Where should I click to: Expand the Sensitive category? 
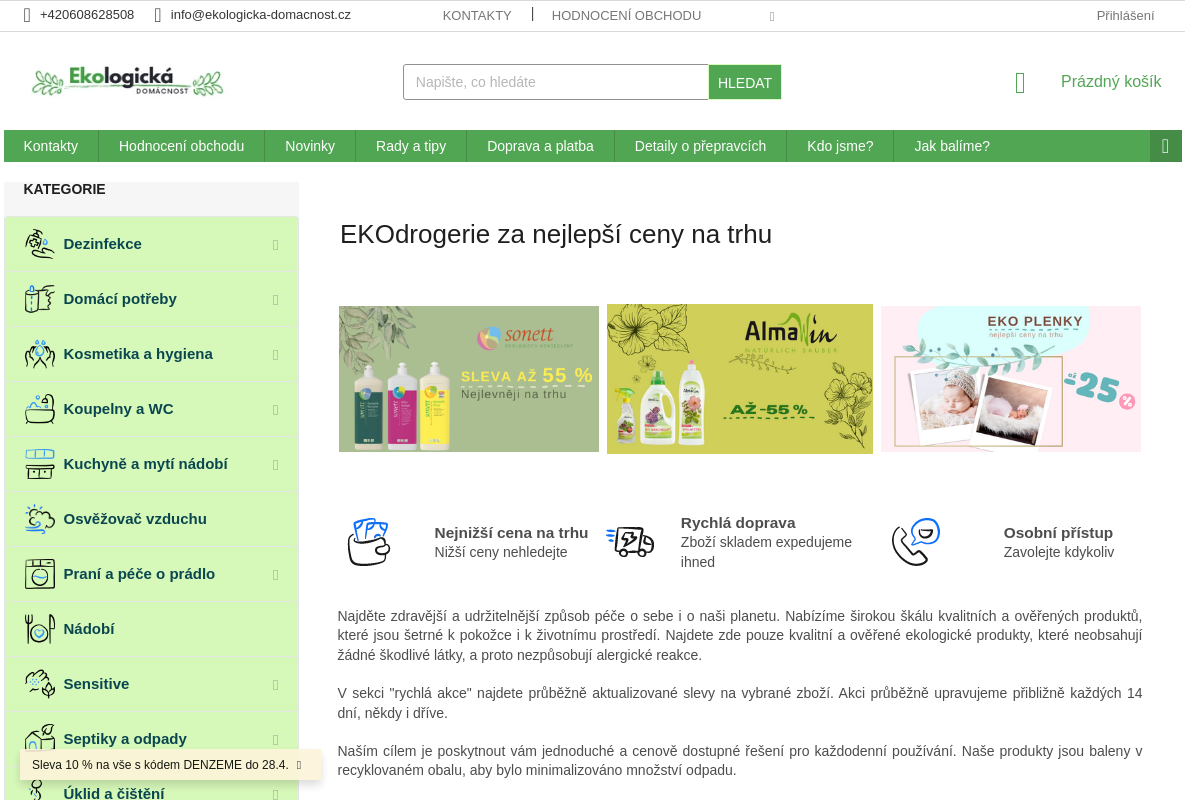(276, 685)
